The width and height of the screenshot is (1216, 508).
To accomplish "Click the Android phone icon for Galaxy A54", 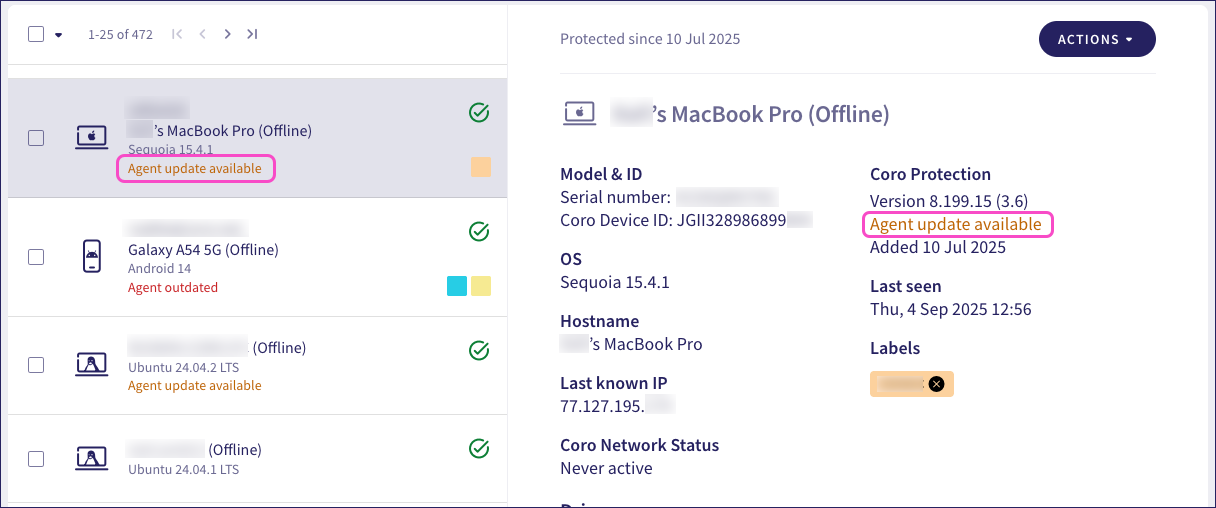I will tap(91, 257).
